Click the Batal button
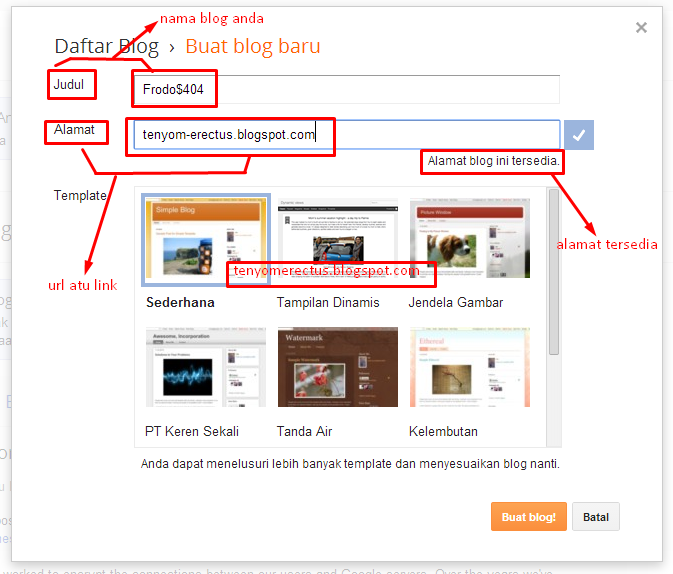Image resolution: width=673 pixels, height=574 pixels. pos(596,516)
